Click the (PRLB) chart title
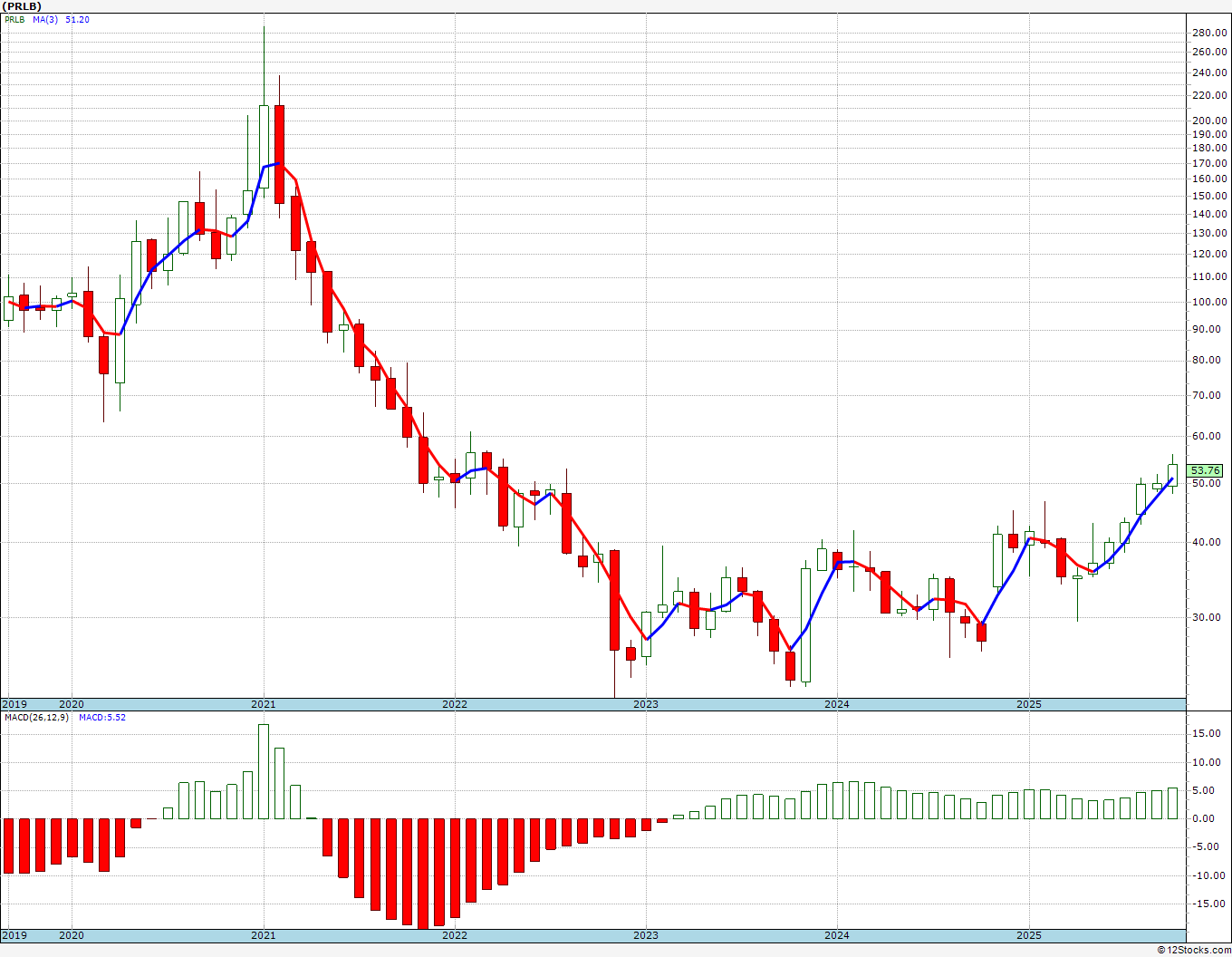This screenshot has width=1232, height=957. (22, 6)
